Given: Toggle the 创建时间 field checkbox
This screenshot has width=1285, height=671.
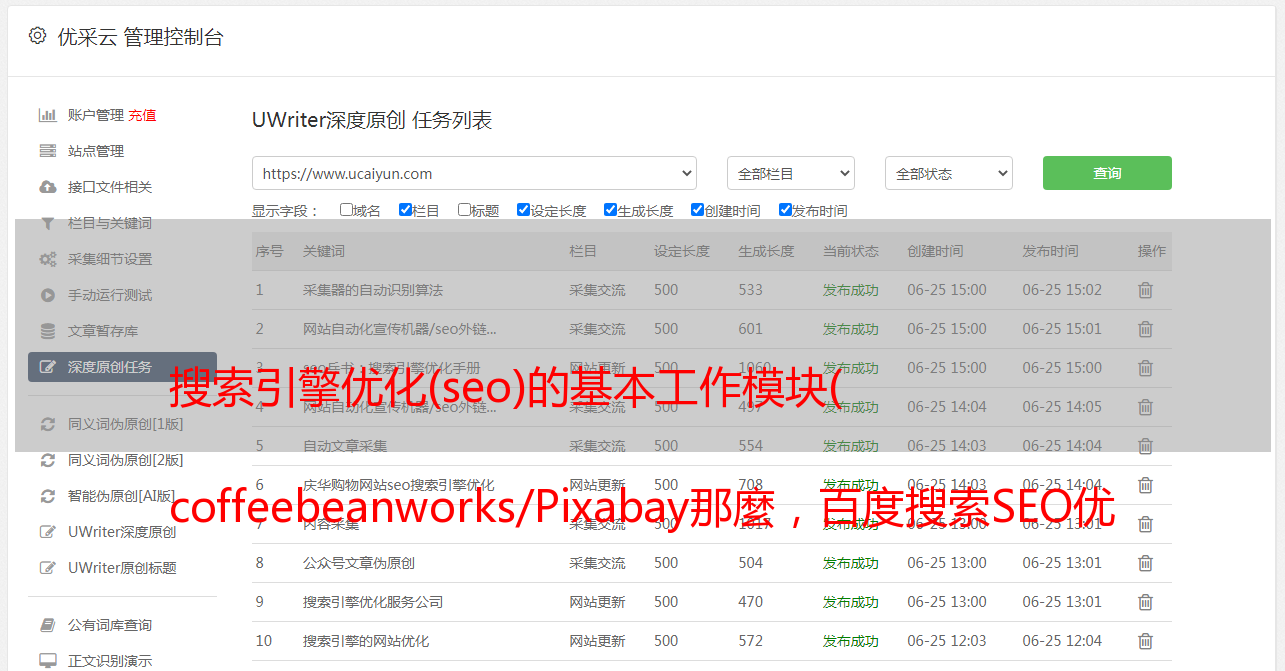Looking at the screenshot, I should point(697,210).
